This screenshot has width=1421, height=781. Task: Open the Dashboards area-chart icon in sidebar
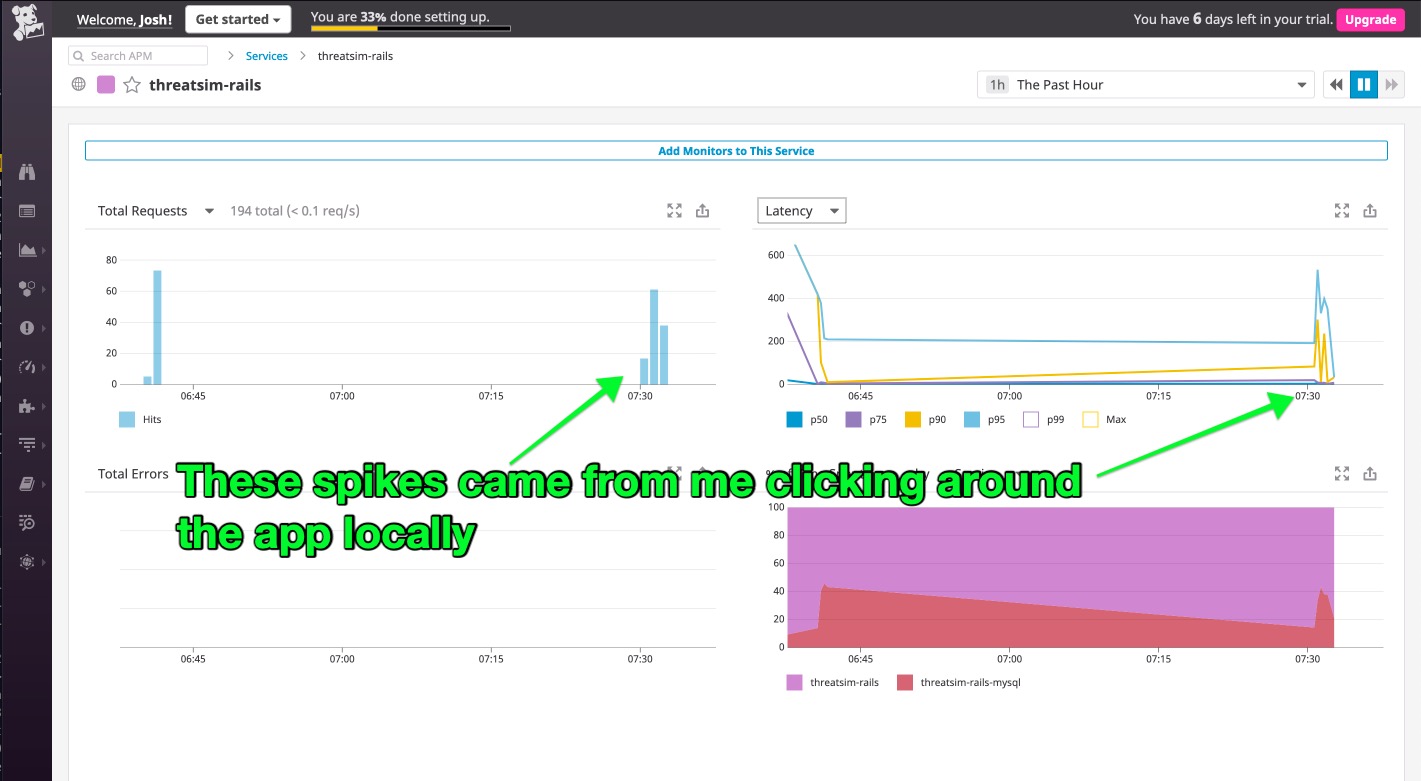click(x=27, y=250)
